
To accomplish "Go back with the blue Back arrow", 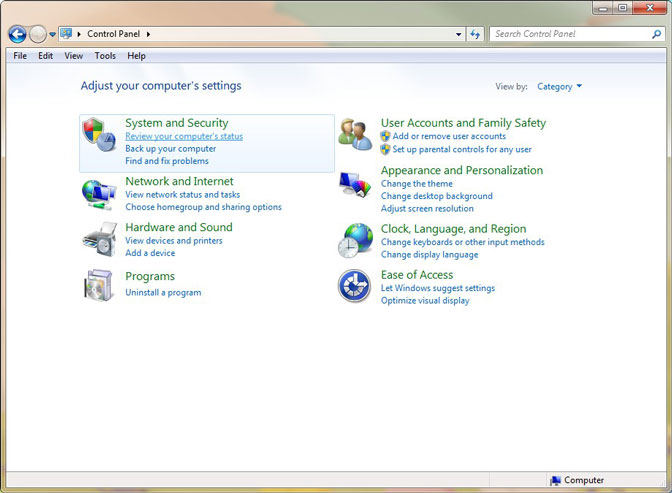I will 17,34.
